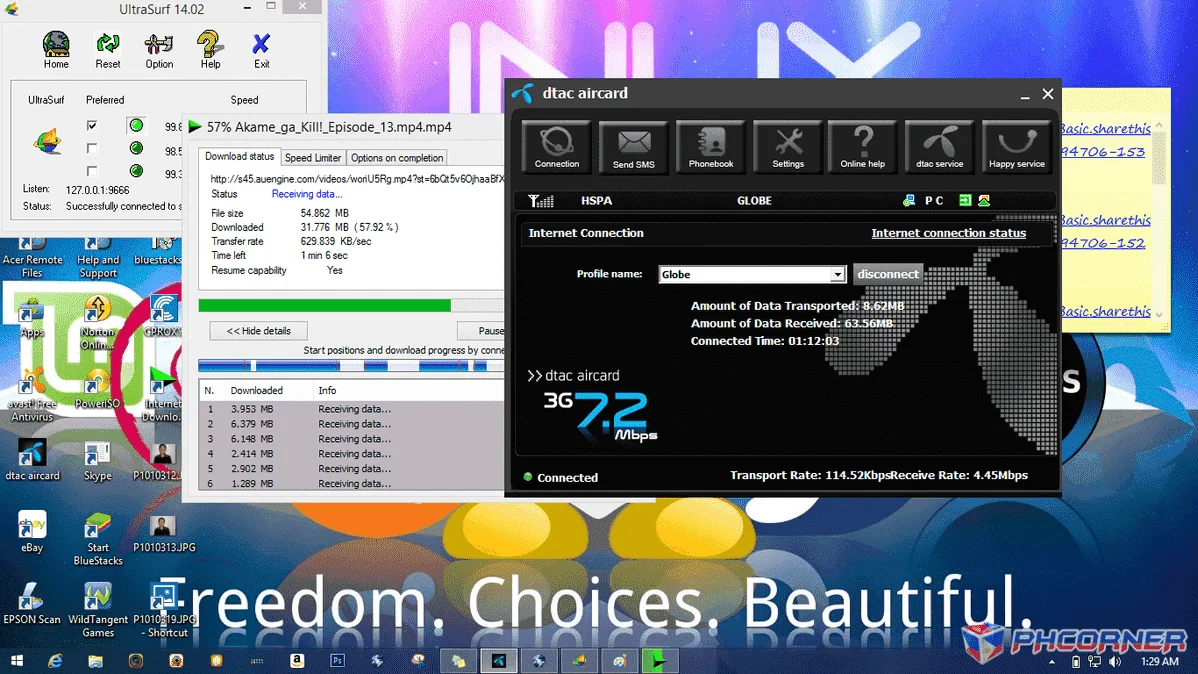Image resolution: width=1198 pixels, height=674 pixels.
Task: Select the Acer Remote Files desktop icon
Action: (x=32, y=258)
